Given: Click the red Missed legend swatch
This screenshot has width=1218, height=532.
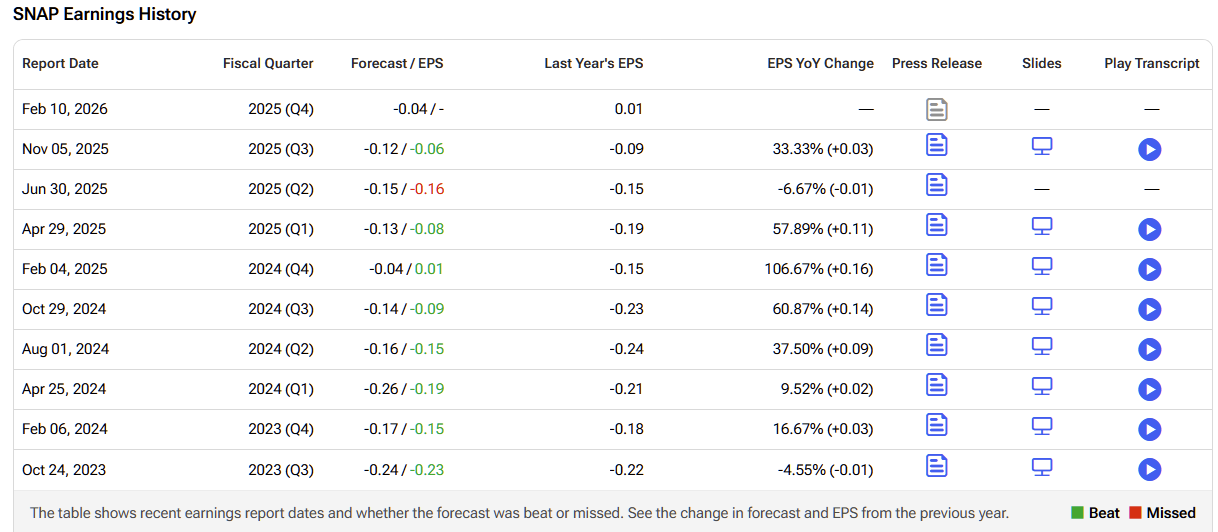Looking at the screenshot, I should [1135, 513].
